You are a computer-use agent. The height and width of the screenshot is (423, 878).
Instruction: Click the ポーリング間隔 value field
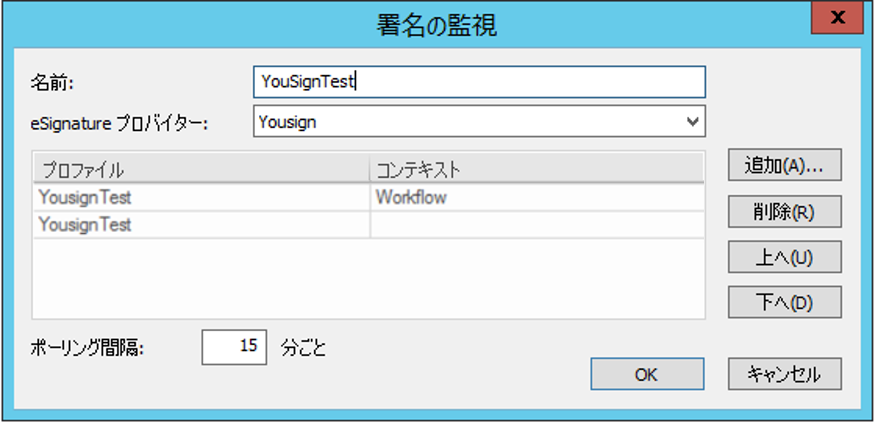234,347
